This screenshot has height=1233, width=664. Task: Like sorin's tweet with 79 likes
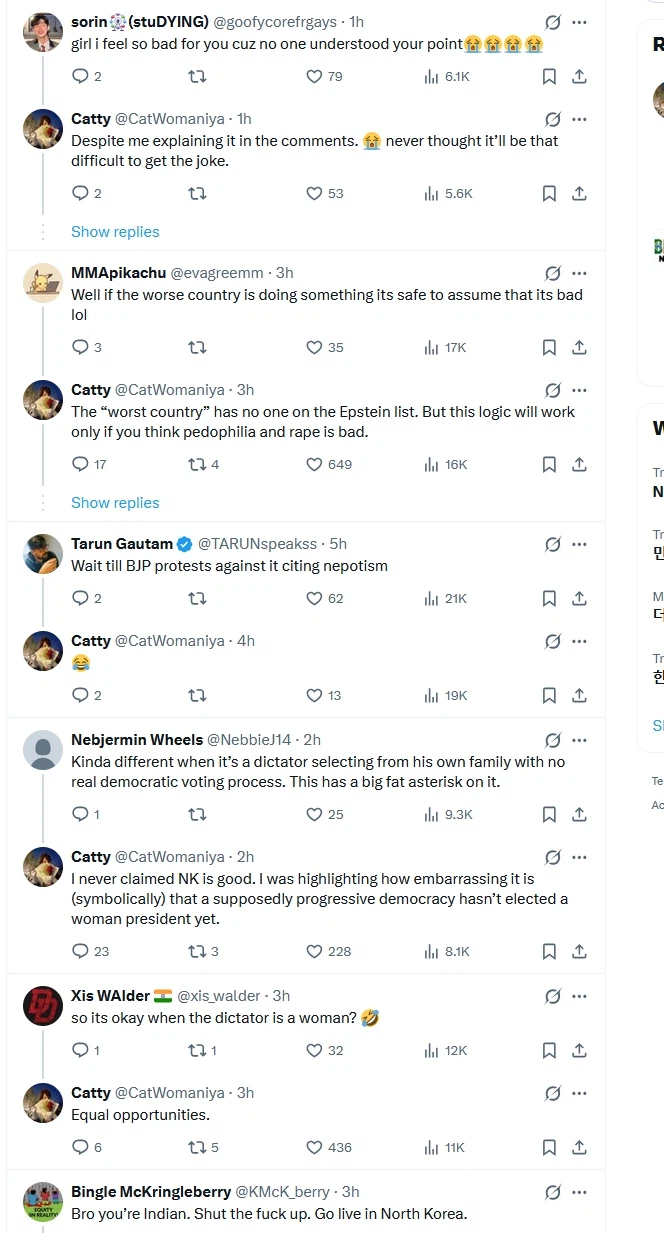(314, 76)
